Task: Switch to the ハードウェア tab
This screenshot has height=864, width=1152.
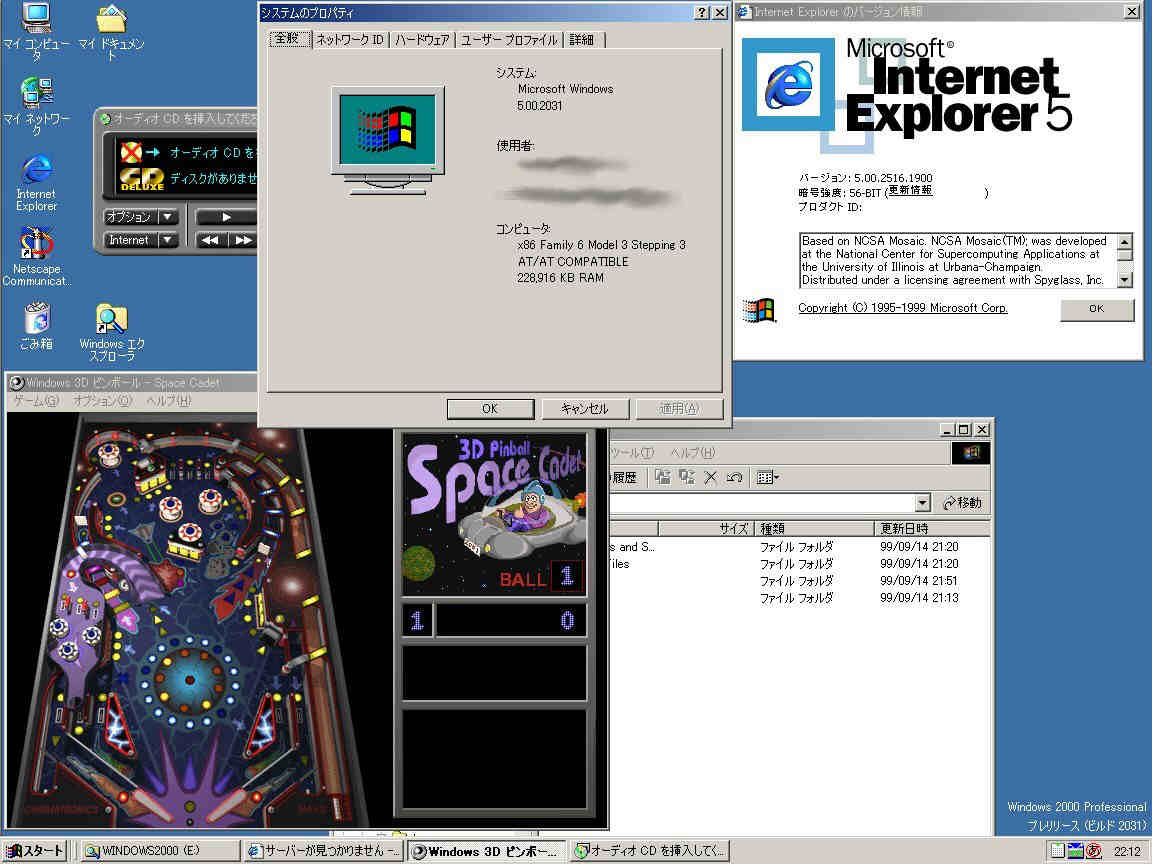Action: click(422, 40)
